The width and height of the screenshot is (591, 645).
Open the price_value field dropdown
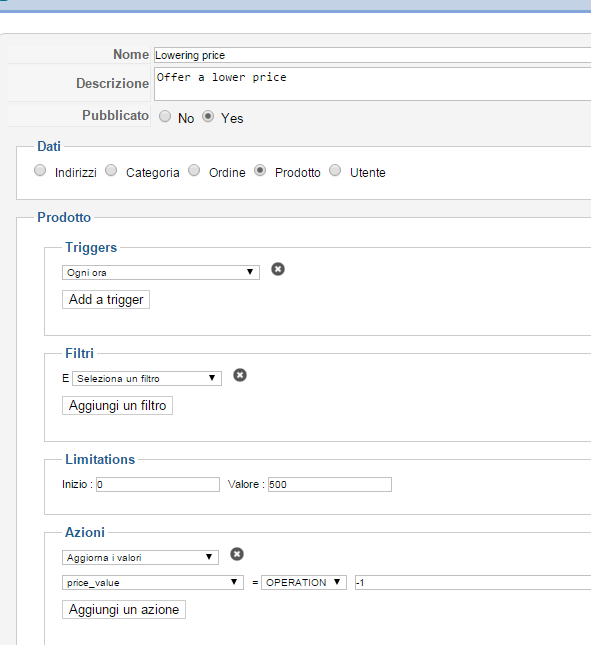[x=153, y=582]
